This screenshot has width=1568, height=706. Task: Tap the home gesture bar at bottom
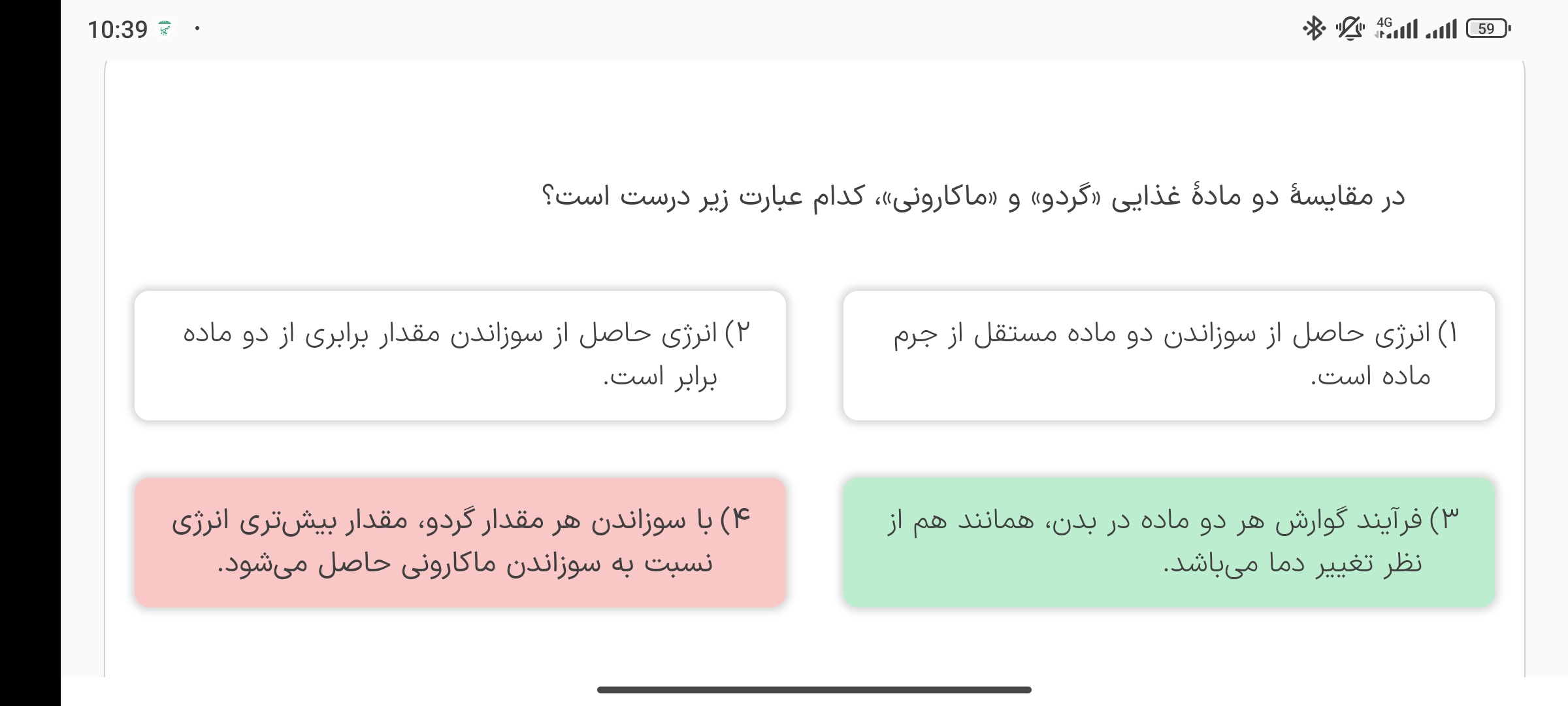click(814, 690)
